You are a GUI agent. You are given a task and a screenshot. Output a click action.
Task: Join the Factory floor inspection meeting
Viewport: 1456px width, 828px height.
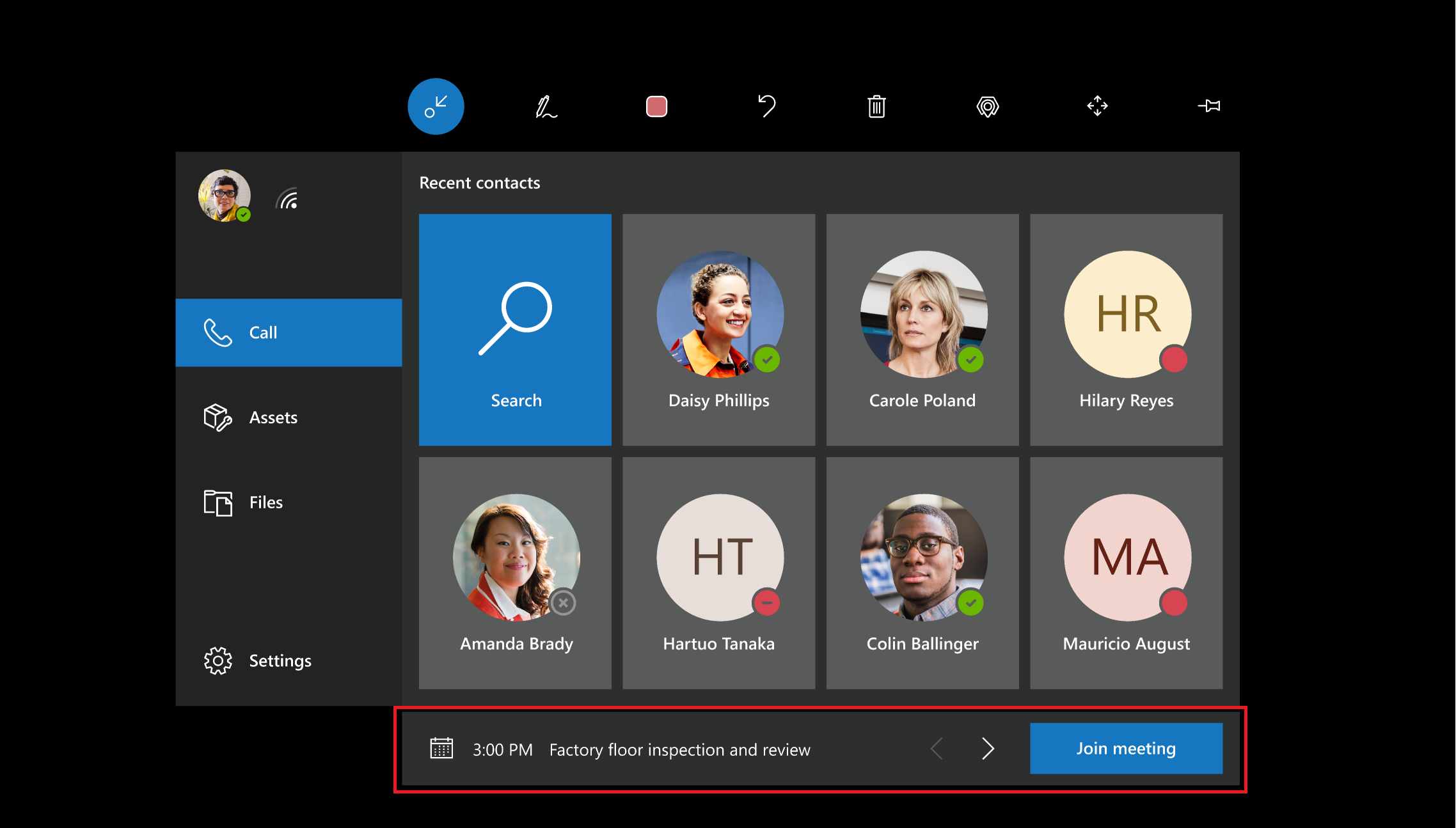point(1124,748)
